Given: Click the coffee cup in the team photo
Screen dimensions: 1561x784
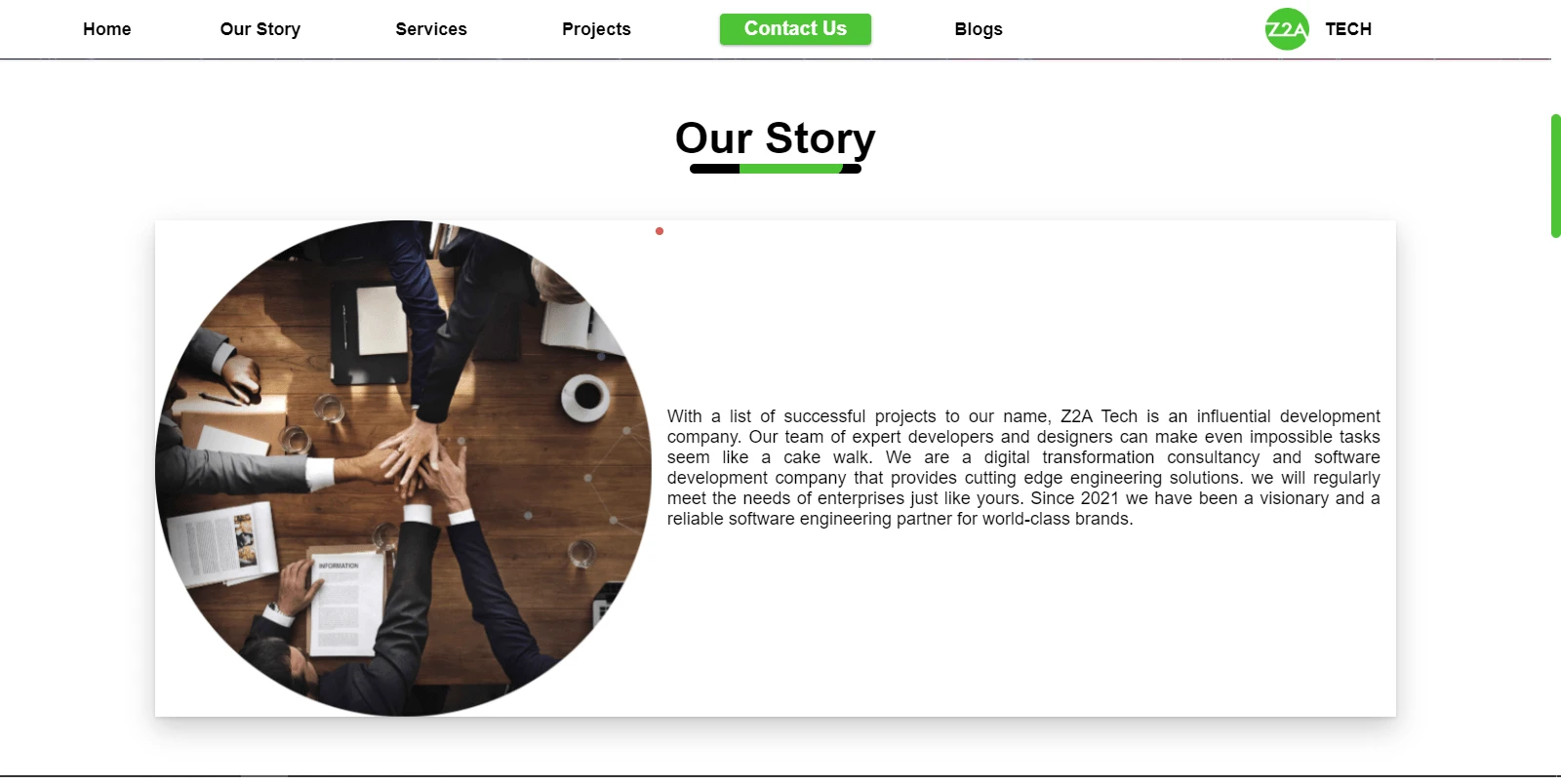Looking at the screenshot, I should (585, 396).
